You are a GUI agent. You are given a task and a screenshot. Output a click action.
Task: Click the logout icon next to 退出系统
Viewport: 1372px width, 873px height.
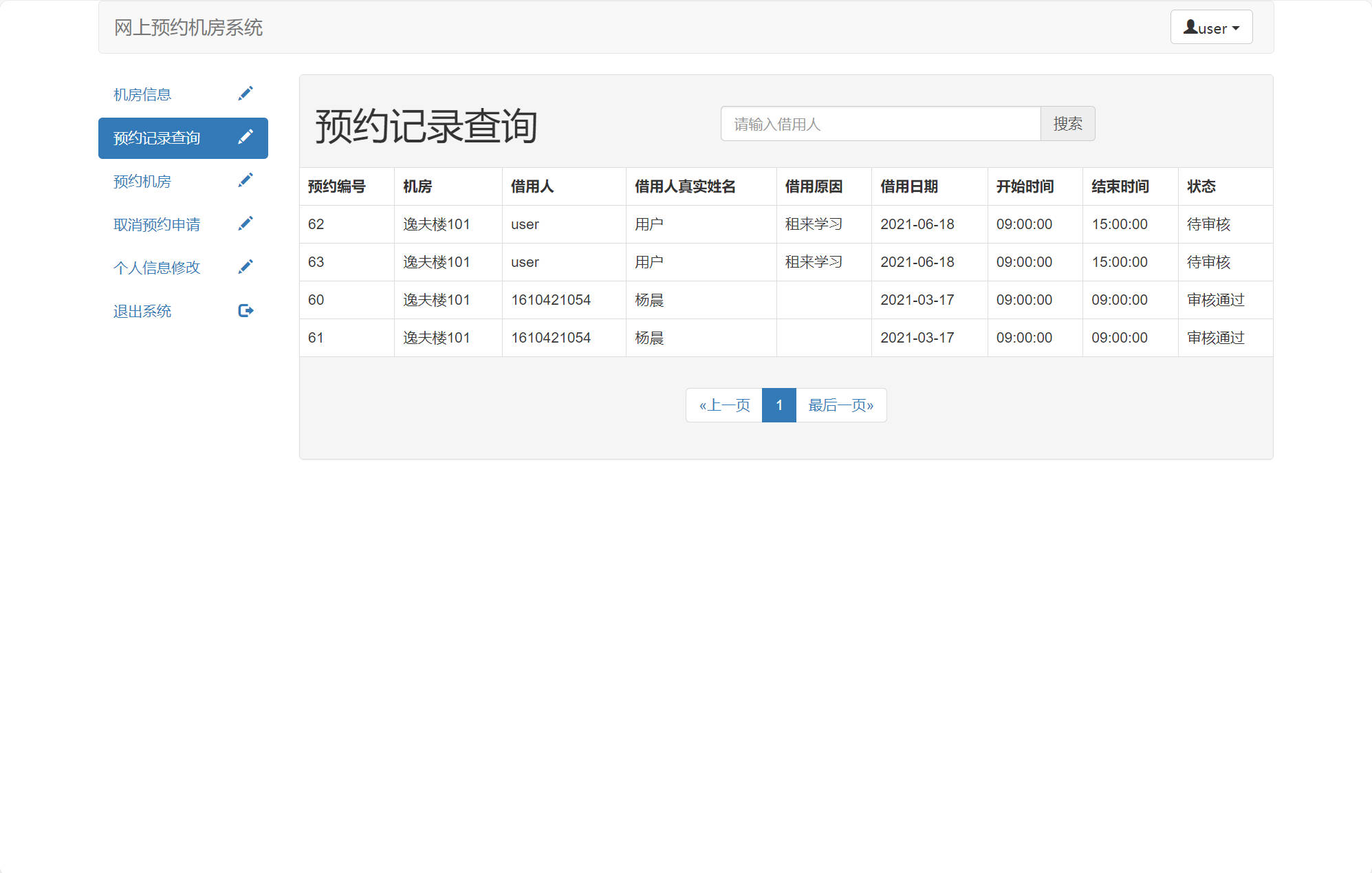coord(246,310)
